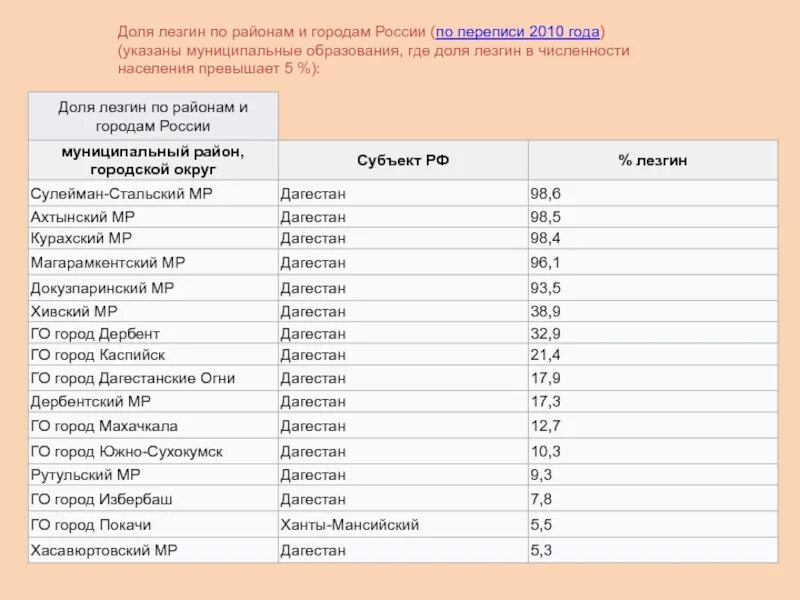
Task: Select the Хивский МР cell
Action: point(153,311)
